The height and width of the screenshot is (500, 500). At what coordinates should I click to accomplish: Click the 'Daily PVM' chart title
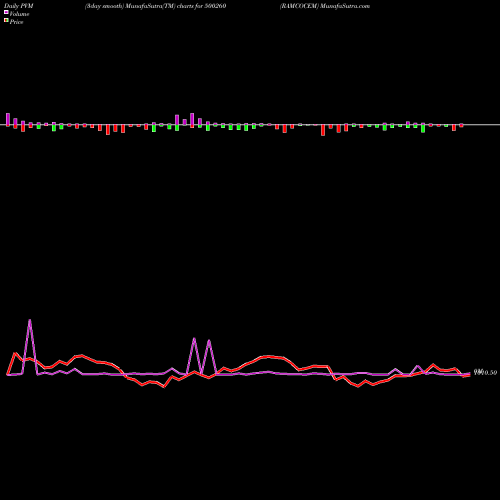pyautogui.click(x=19, y=6)
